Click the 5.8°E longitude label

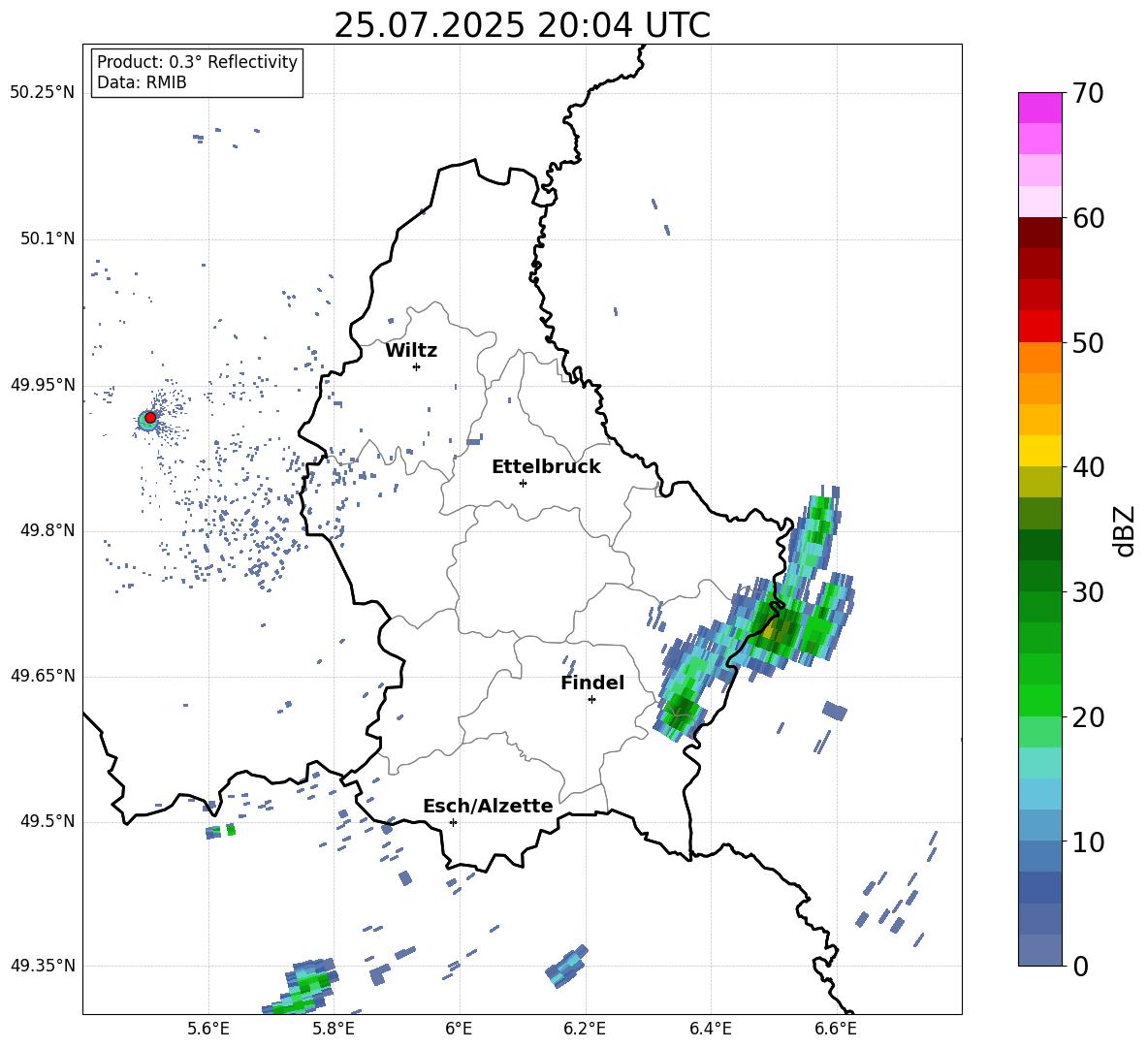[334, 1029]
